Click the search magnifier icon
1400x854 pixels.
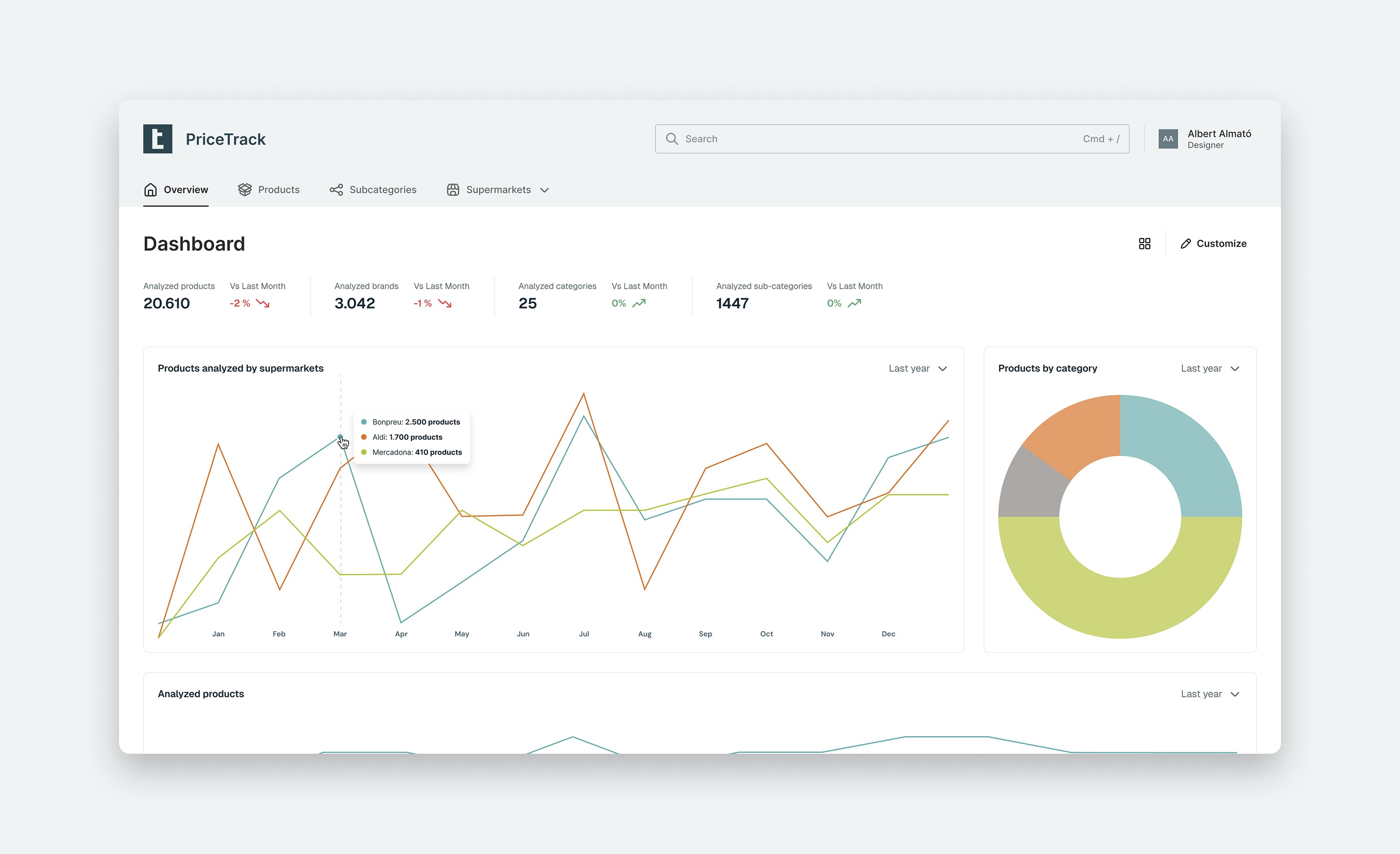tap(671, 138)
